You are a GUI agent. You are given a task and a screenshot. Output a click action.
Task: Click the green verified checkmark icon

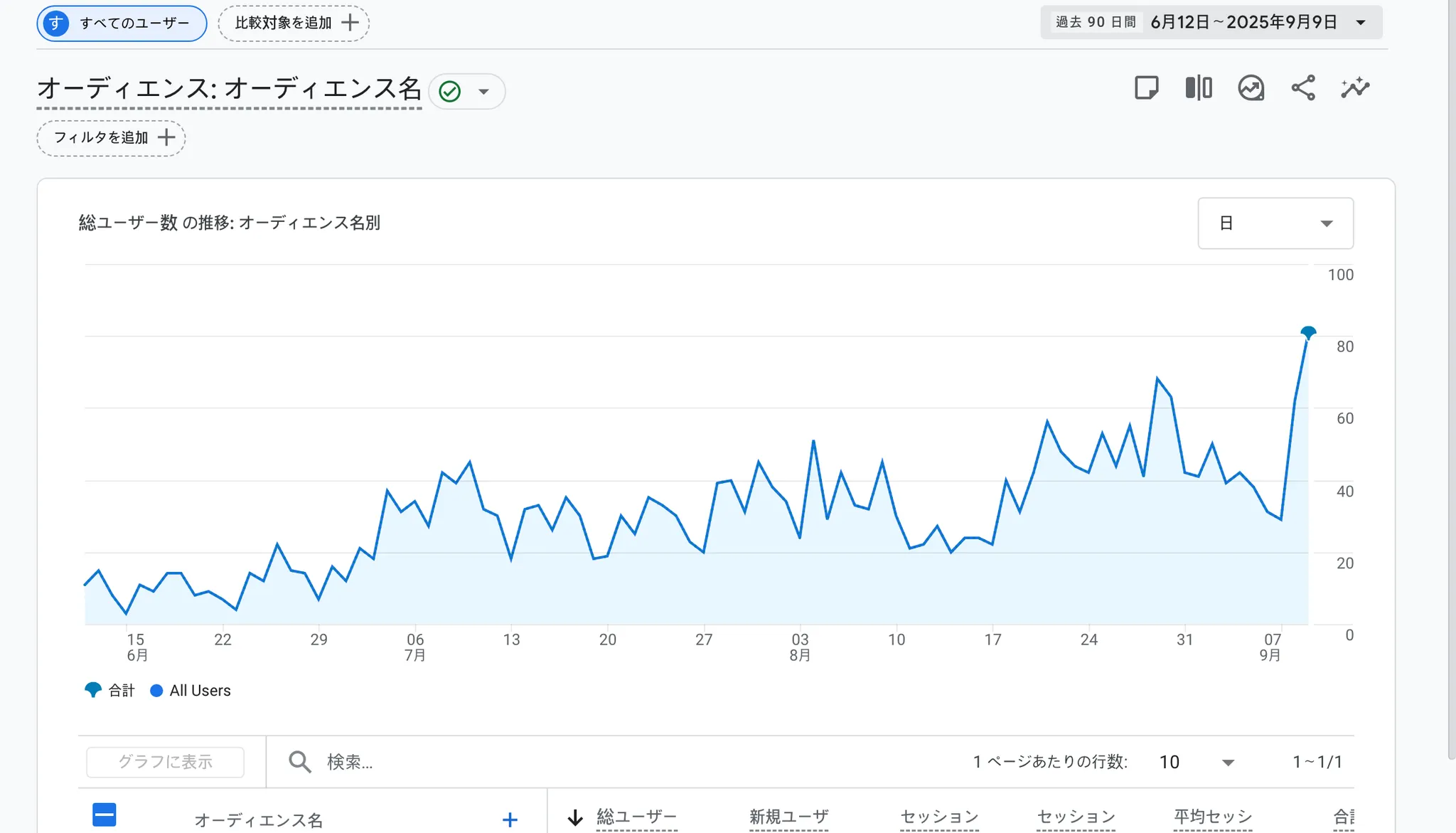(x=450, y=92)
